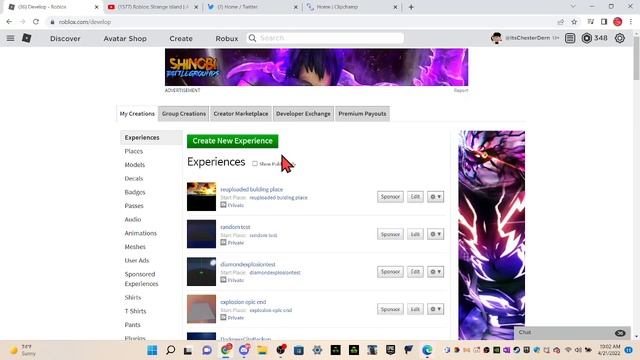Click the Roblox logo icon
640x360 pixels.
coord(27,38)
